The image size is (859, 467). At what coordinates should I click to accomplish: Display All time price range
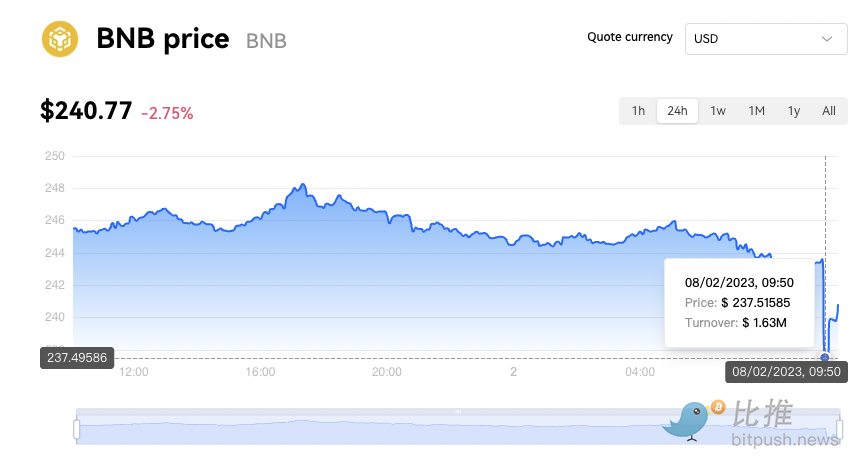click(828, 111)
